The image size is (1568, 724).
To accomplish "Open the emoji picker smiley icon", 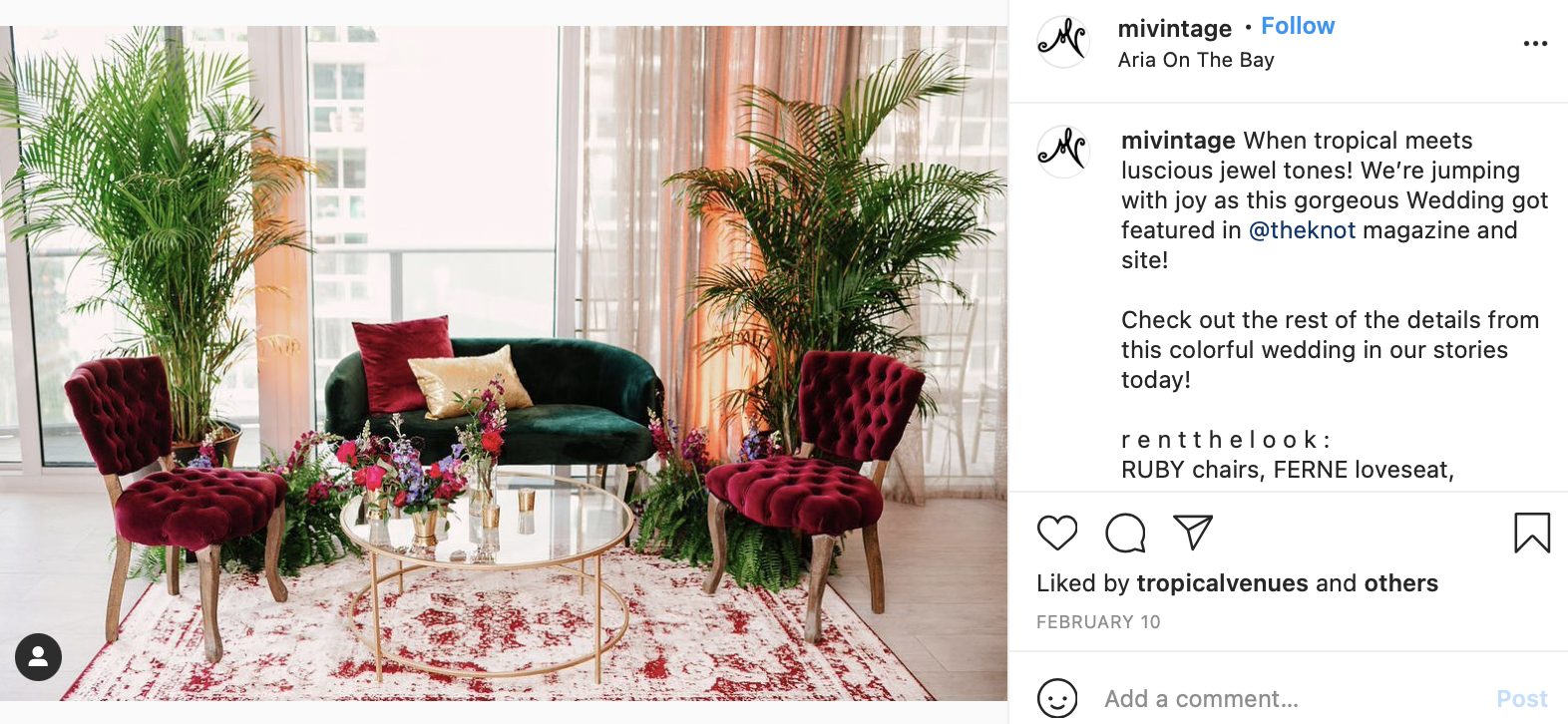I will pos(1057,698).
